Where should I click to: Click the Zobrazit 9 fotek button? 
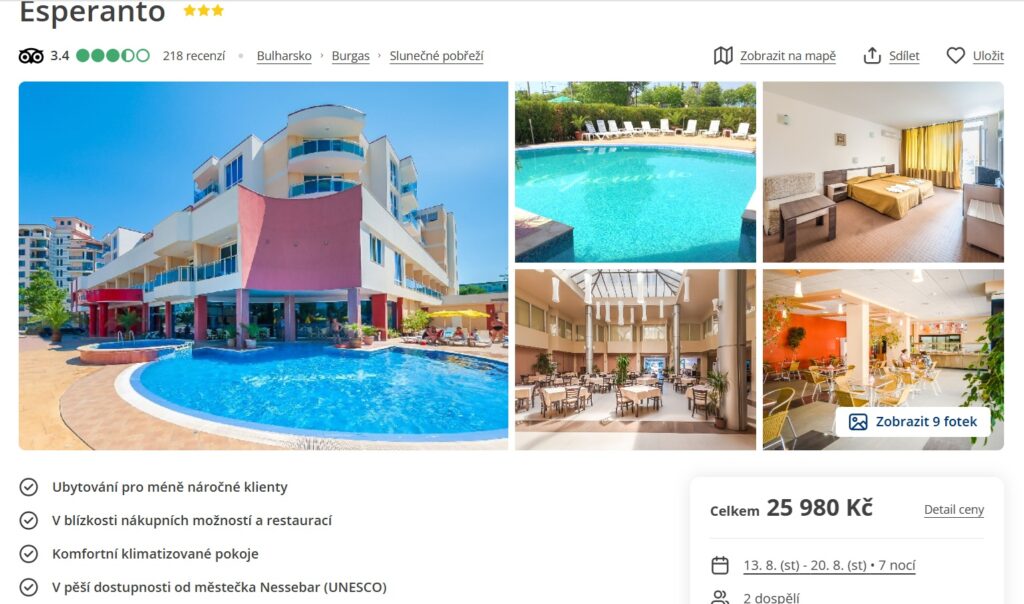point(913,422)
